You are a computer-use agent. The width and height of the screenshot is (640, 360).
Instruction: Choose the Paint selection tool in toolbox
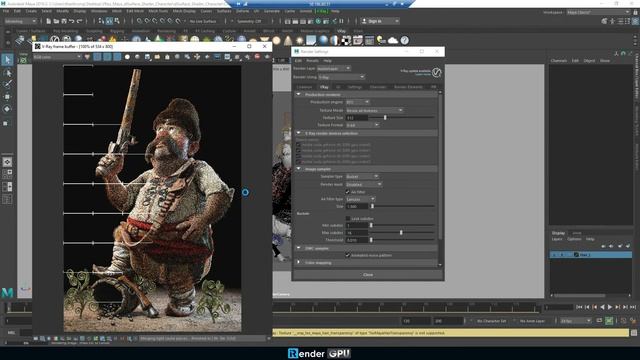[7, 84]
